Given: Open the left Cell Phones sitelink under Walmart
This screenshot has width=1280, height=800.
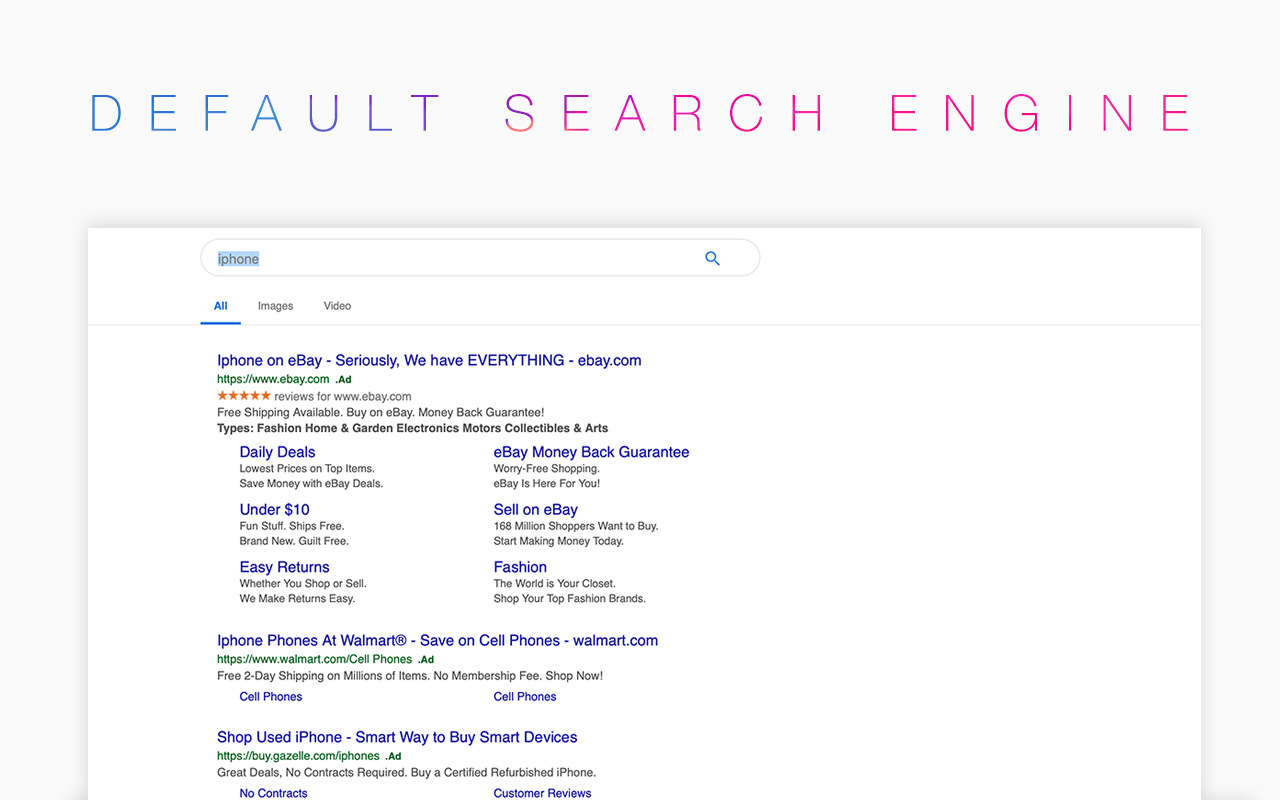Looking at the screenshot, I should [270, 696].
